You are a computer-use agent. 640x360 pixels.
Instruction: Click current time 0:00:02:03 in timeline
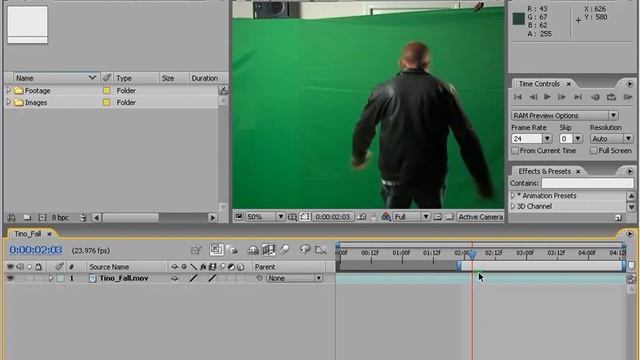(36, 250)
